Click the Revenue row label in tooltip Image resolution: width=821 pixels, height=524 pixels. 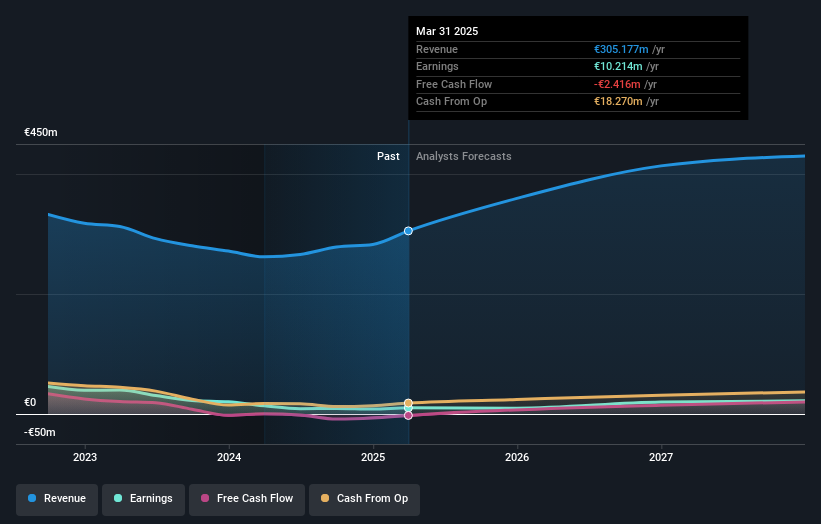[437, 49]
